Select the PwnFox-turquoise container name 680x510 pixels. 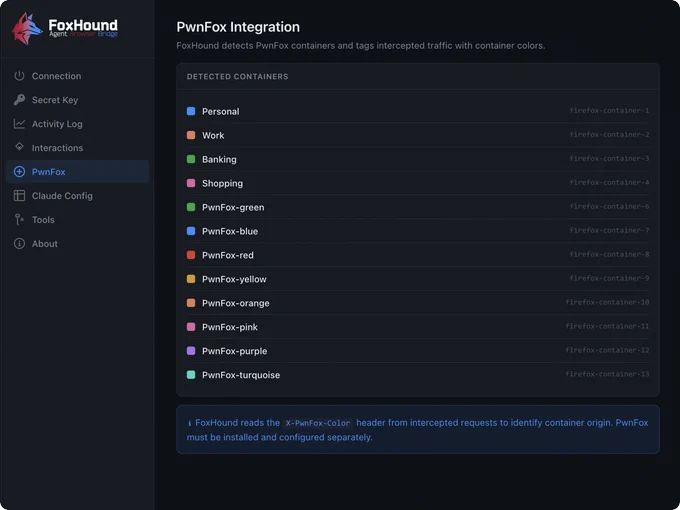click(x=241, y=375)
